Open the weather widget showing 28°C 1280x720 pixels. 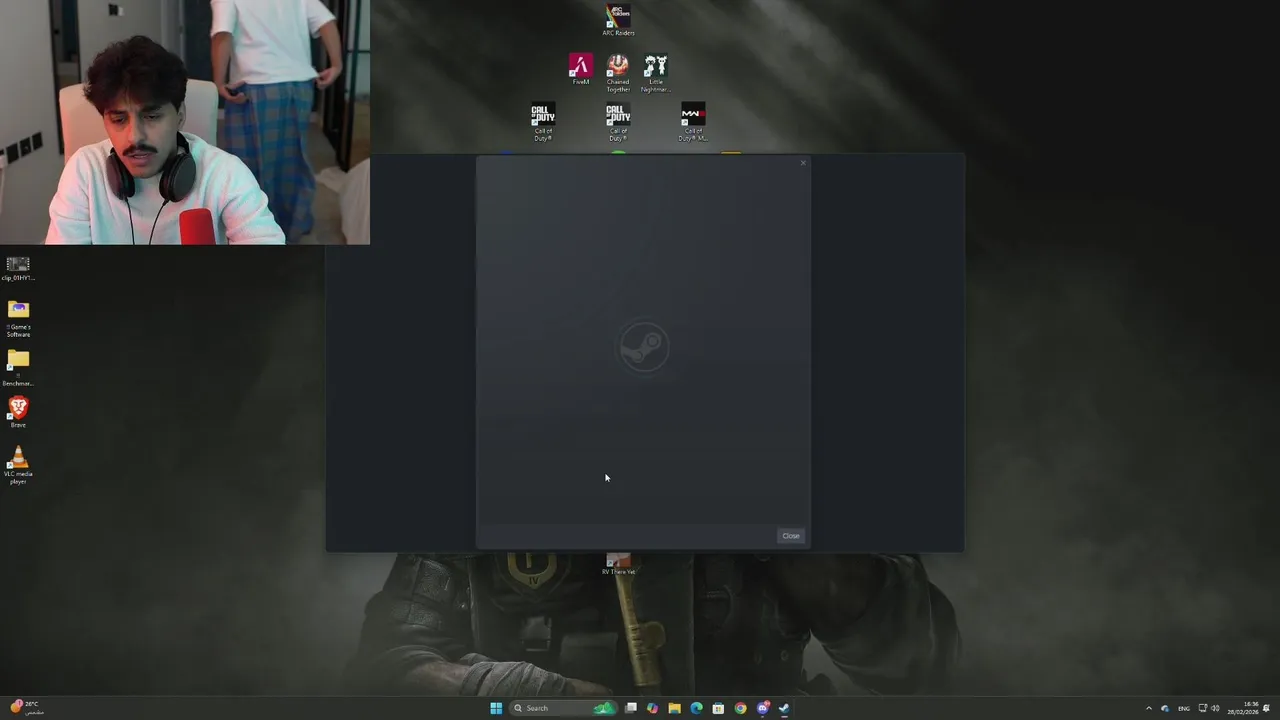(x=26, y=708)
